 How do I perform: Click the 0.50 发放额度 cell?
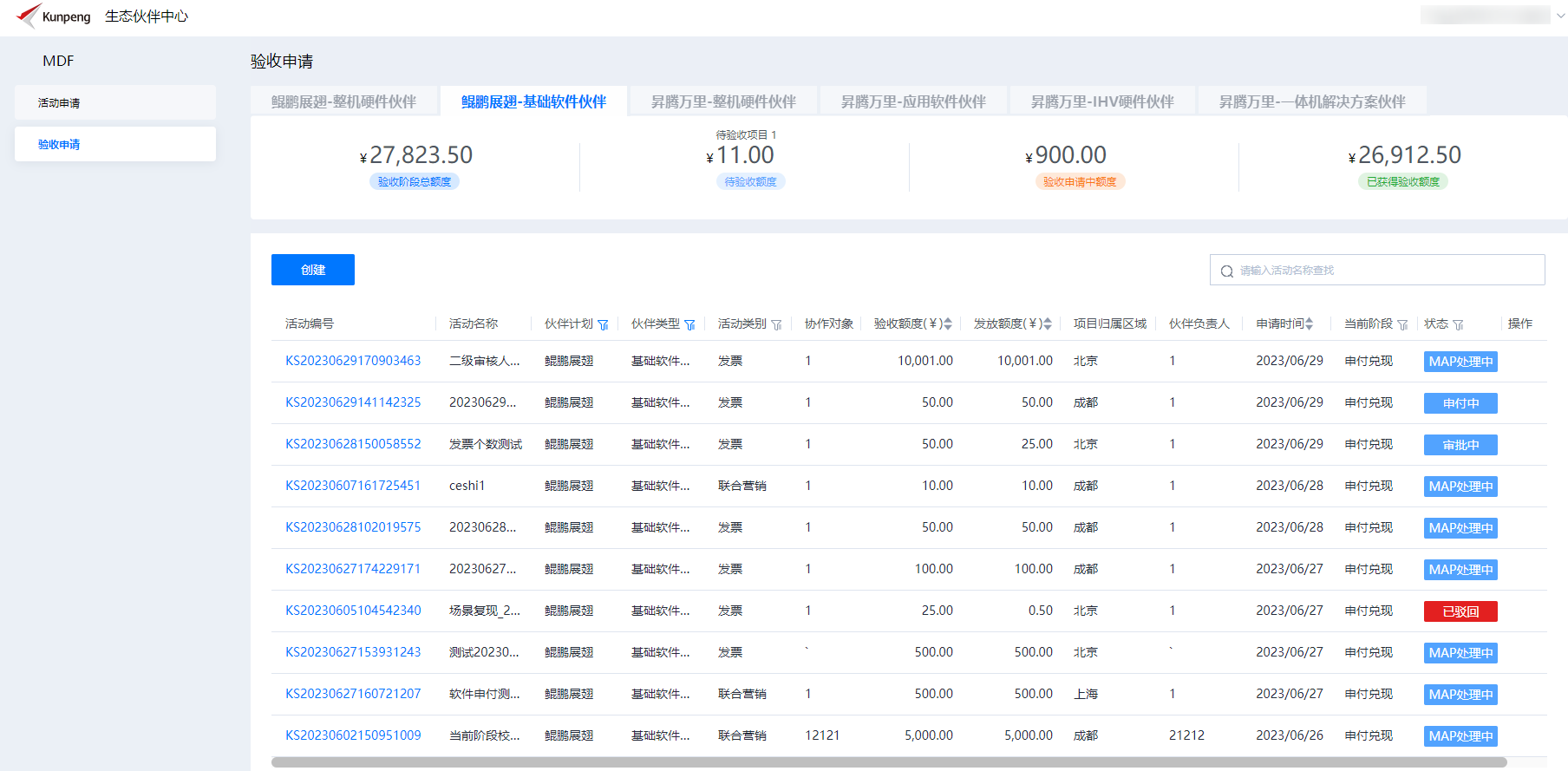[1041, 611]
